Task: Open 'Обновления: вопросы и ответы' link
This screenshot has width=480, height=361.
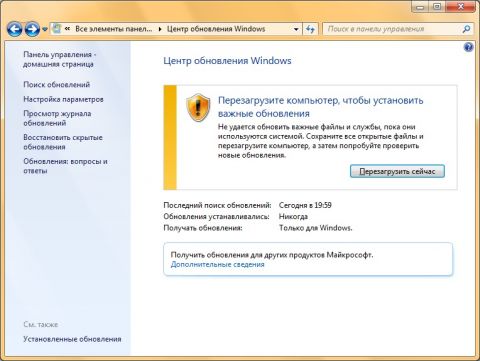Action: 65,166
